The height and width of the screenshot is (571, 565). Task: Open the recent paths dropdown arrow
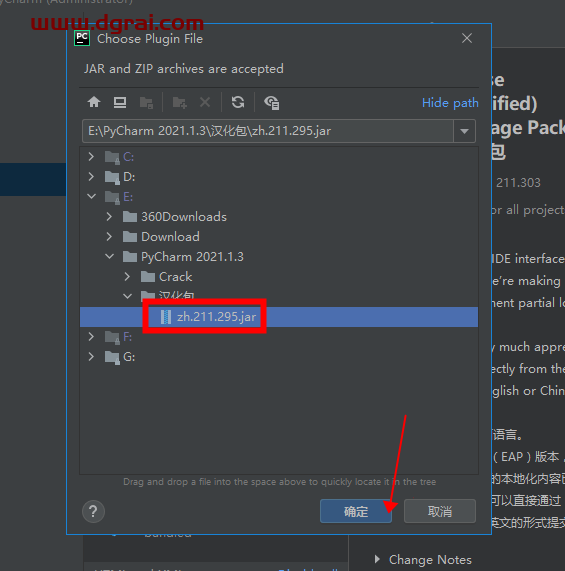coord(464,131)
